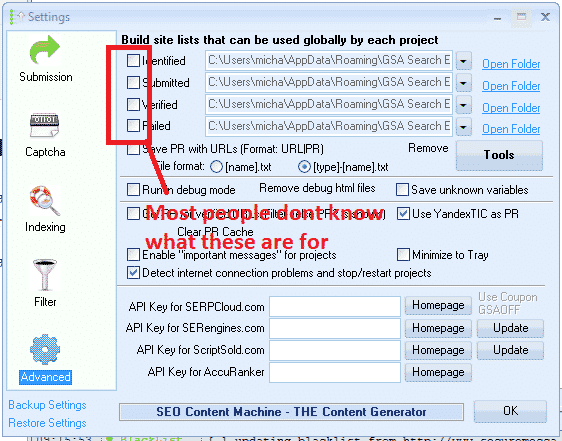
Task: Select the [name].txt file format option
Action: click(x=216, y=167)
